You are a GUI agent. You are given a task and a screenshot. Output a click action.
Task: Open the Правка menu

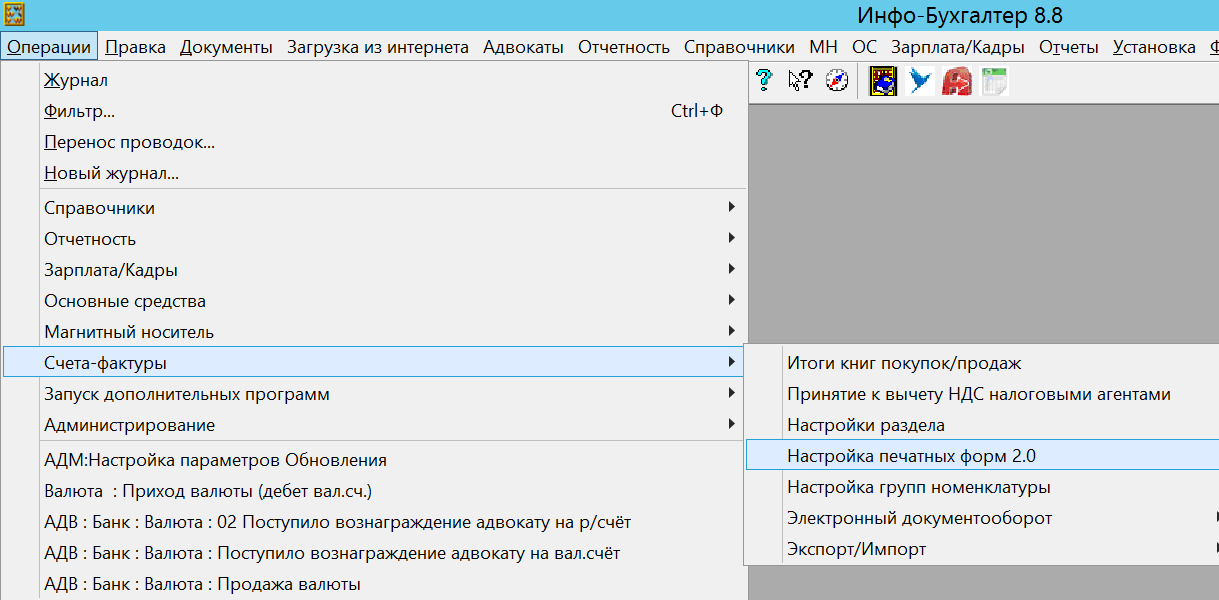(x=135, y=47)
